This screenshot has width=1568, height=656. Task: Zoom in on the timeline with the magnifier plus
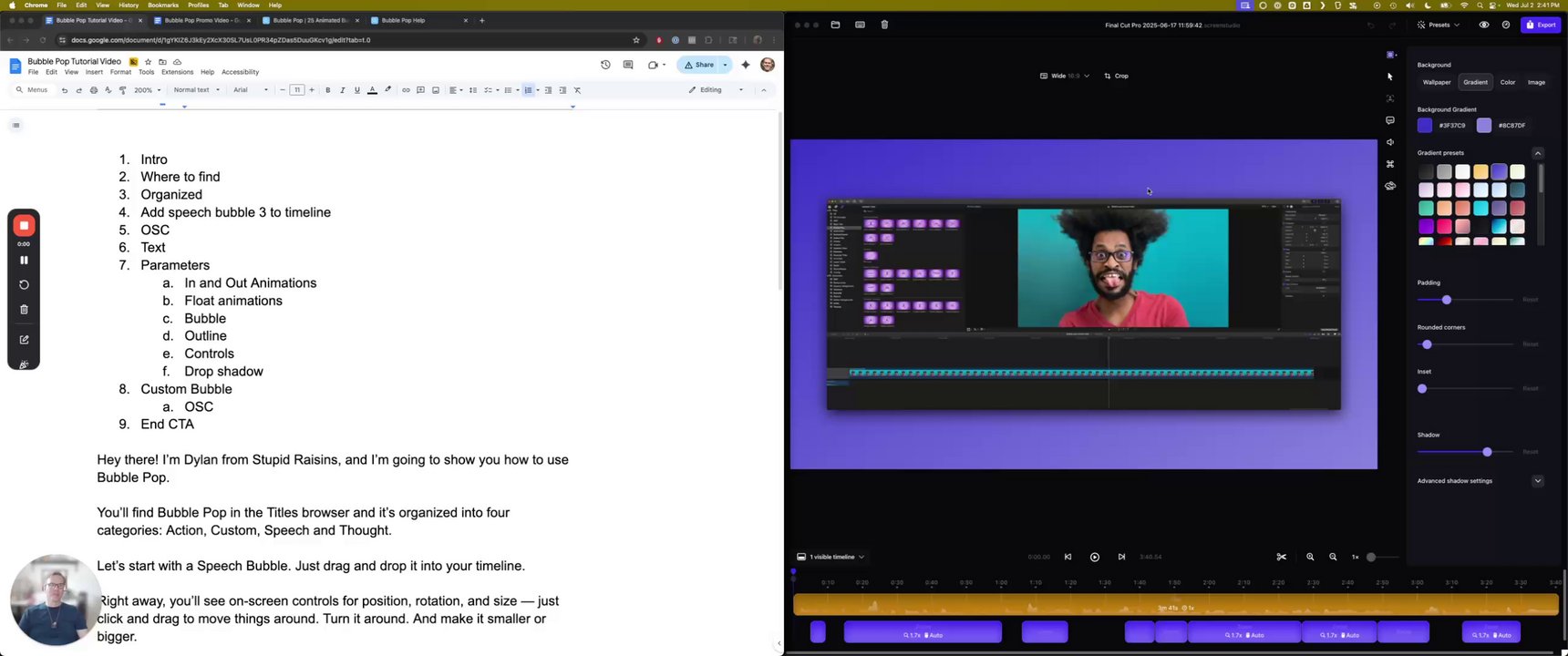1310,557
